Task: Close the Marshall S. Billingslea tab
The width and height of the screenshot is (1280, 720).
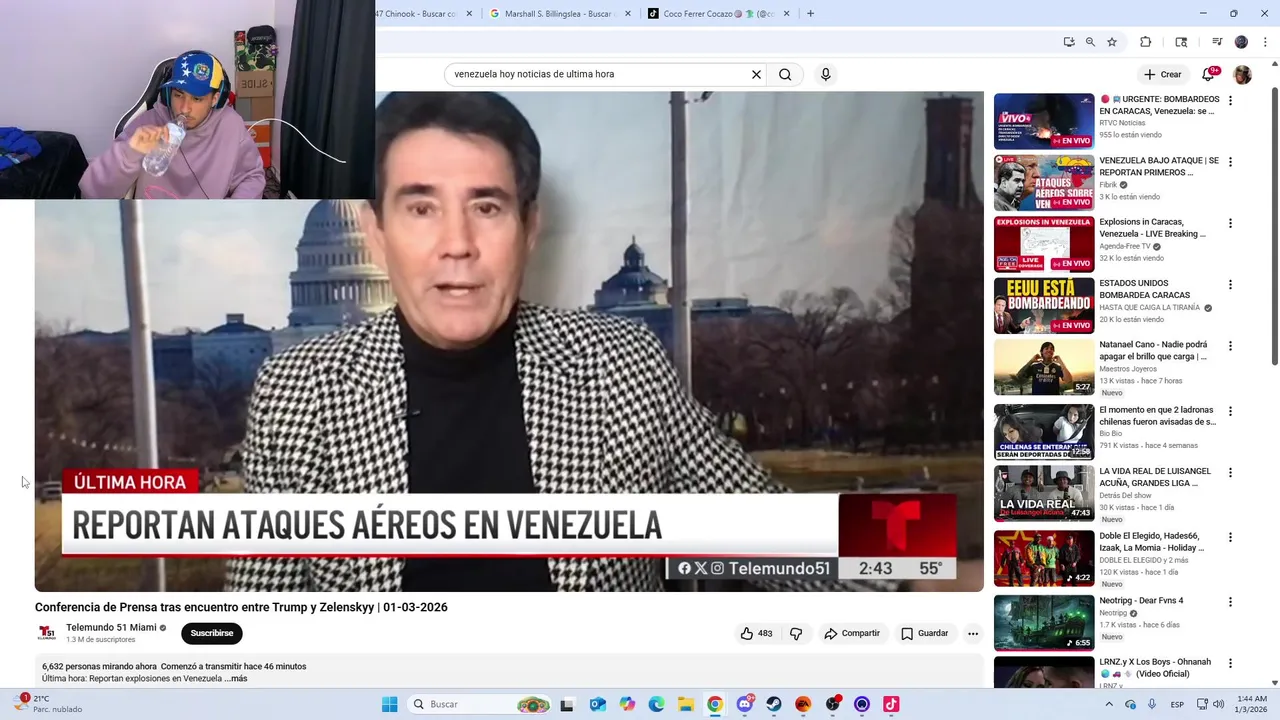Action: click(628, 14)
